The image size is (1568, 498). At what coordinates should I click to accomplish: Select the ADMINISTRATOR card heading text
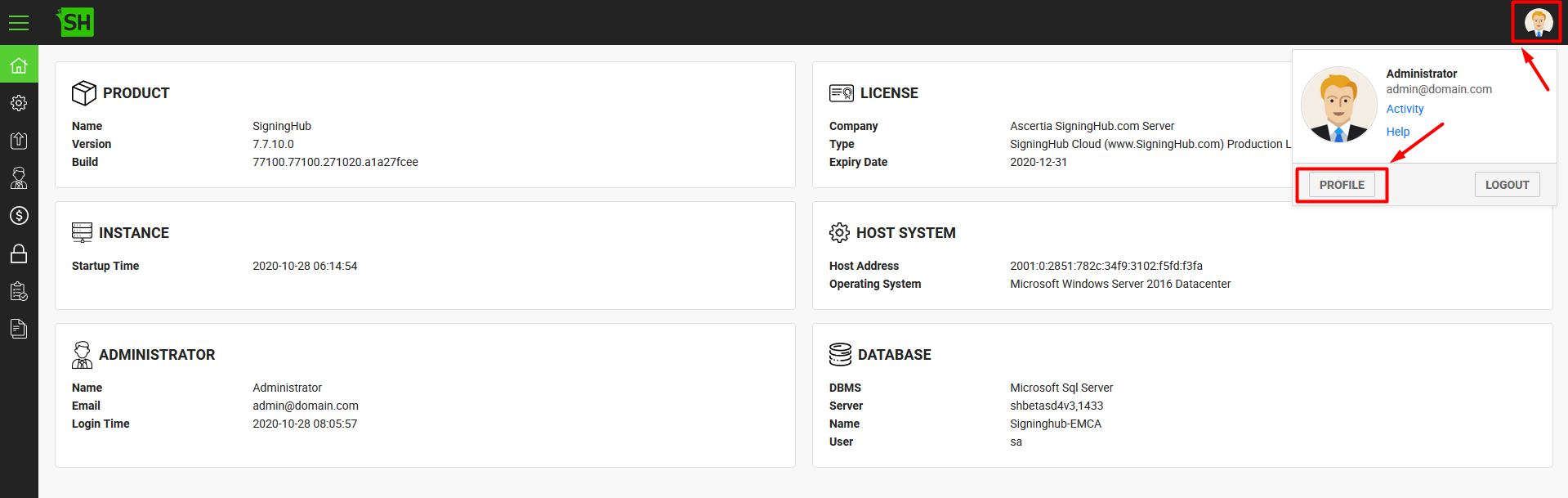(157, 355)
